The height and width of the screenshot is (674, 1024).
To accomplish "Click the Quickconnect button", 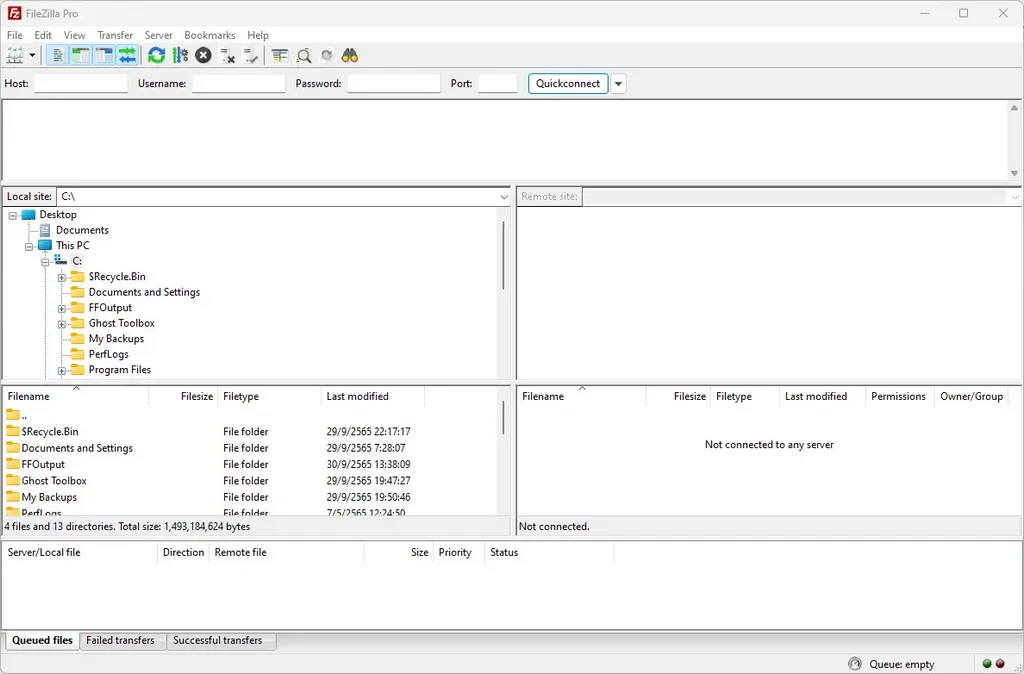I will [x=568, y=84].
